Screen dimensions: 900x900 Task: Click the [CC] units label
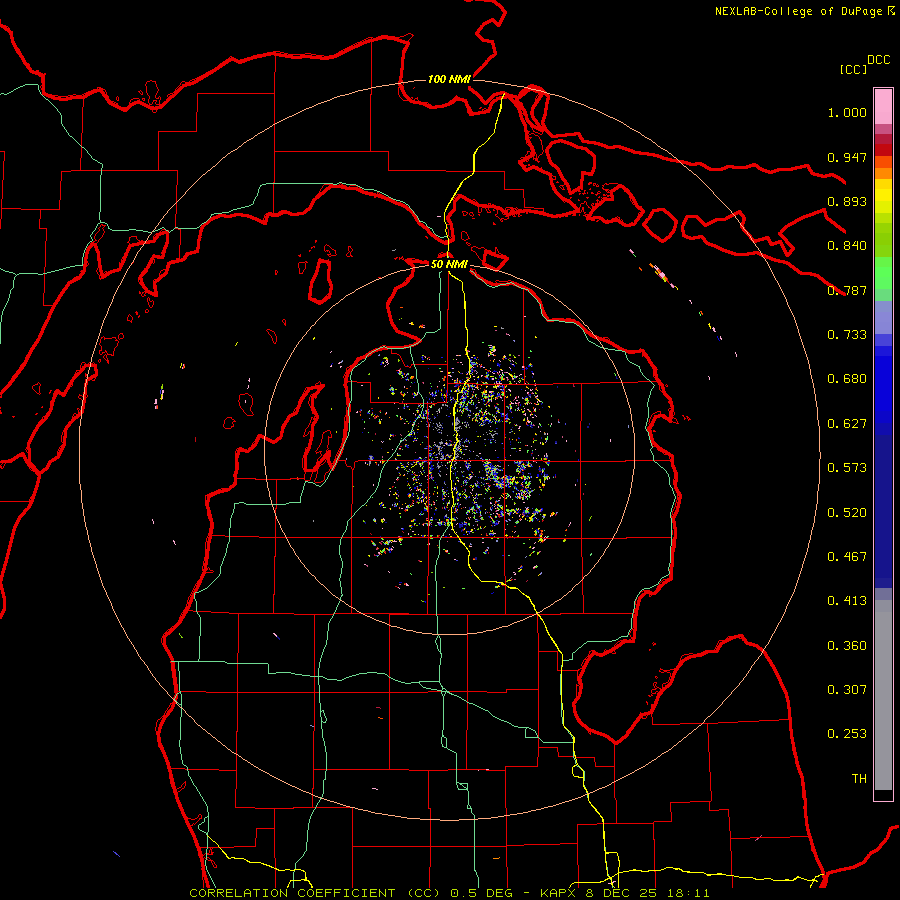(853, 69)
